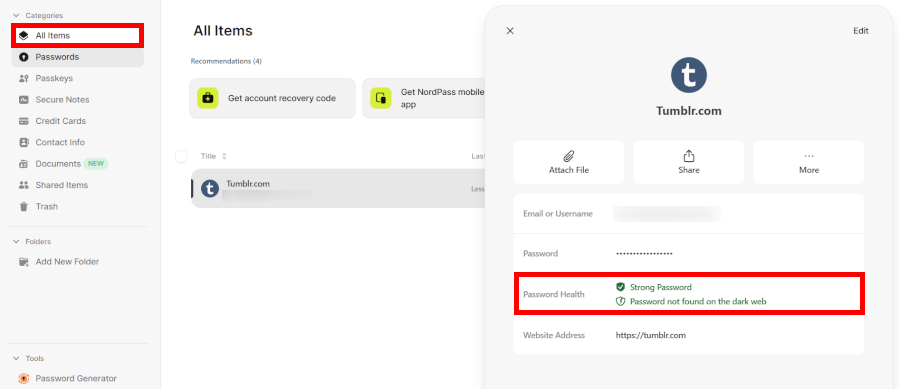Tick the select-all checkbox beside Title

181,156
